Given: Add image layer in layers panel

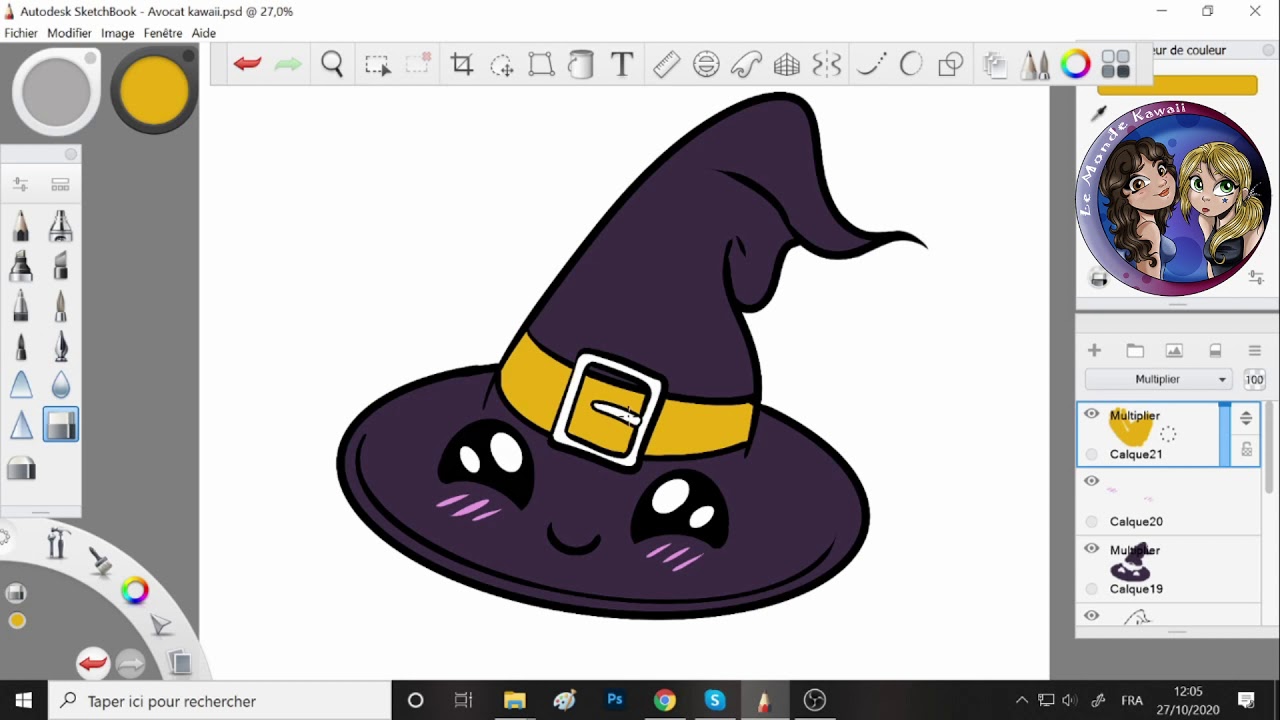Looking at the screenshot, I should click(x=1174, y=351).
